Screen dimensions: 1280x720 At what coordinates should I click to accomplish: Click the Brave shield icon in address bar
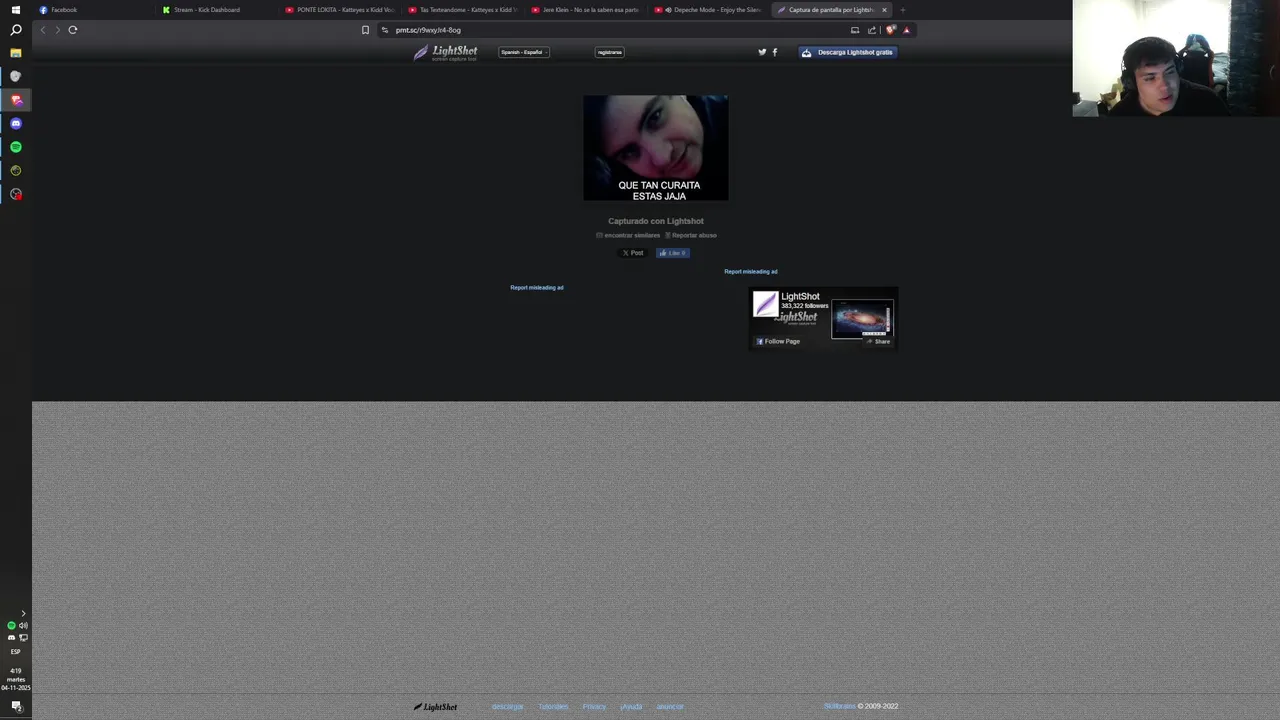pyautogui.click(x=890, y=30)
